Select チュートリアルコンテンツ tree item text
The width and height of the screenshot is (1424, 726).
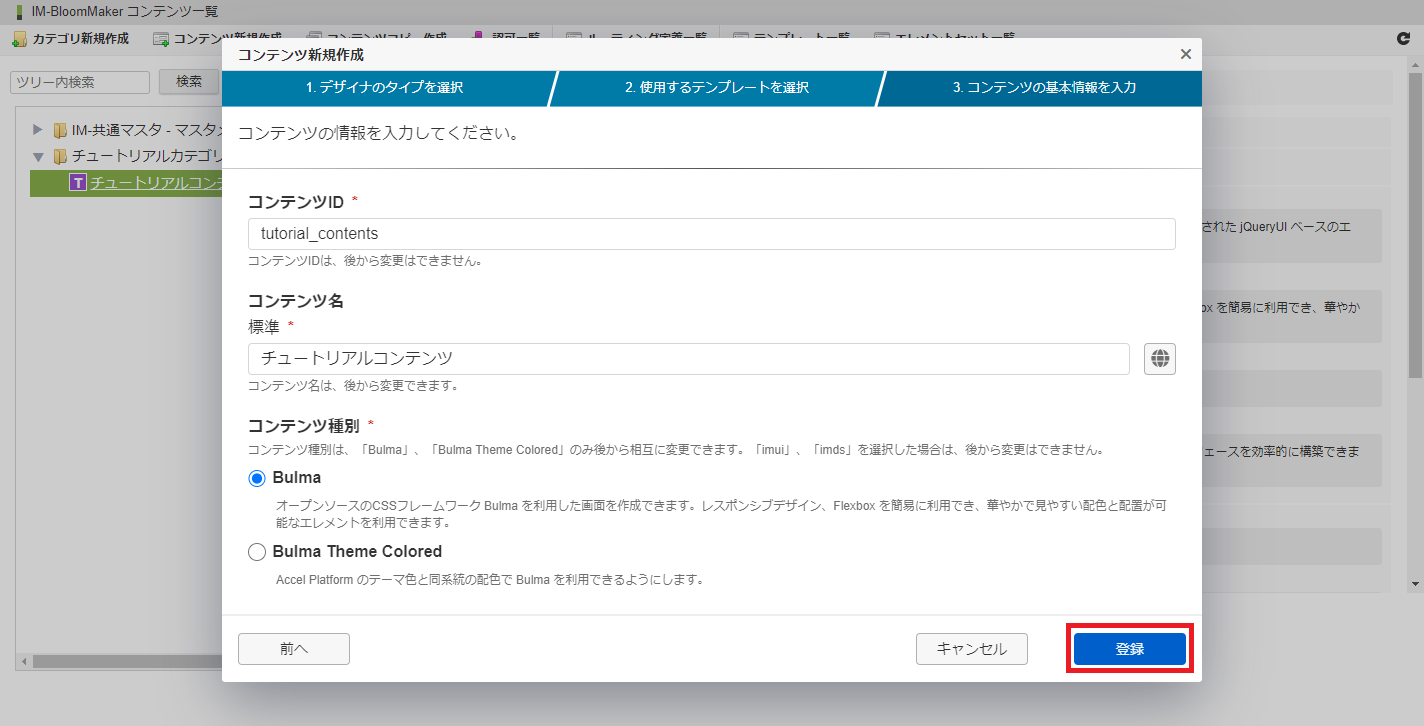pos(155,182)
